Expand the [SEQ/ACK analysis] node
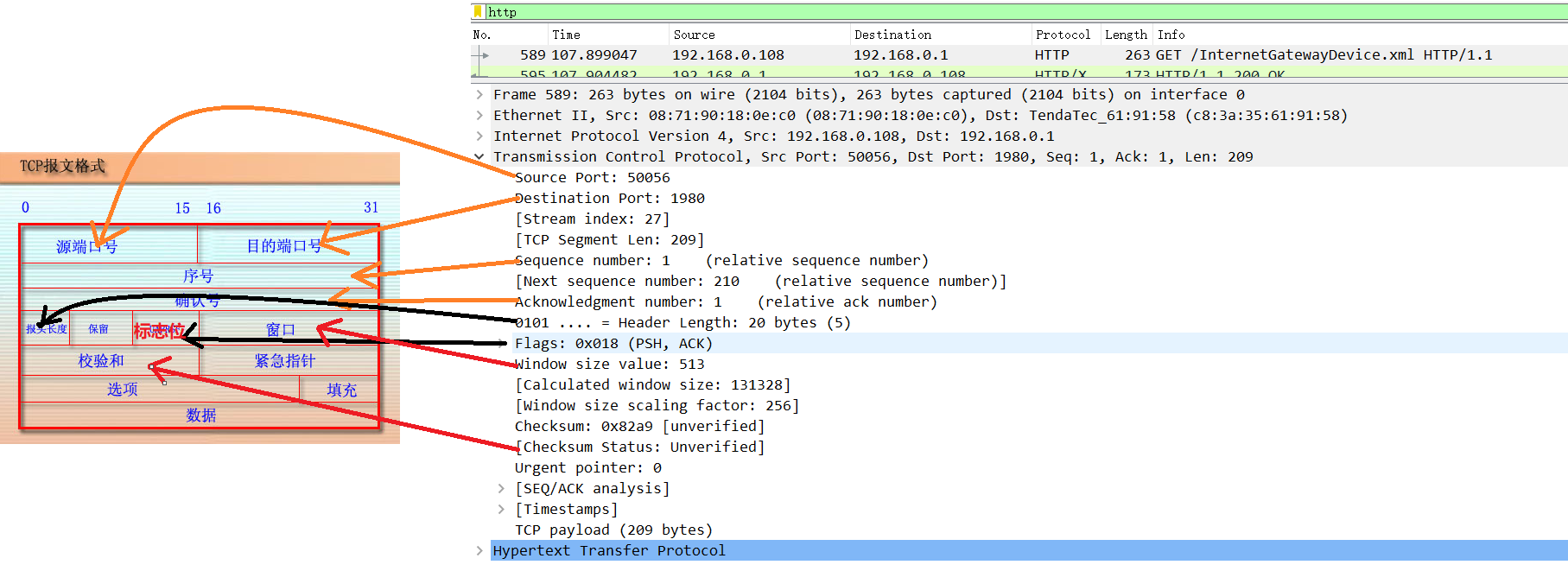 pos(501,489)
